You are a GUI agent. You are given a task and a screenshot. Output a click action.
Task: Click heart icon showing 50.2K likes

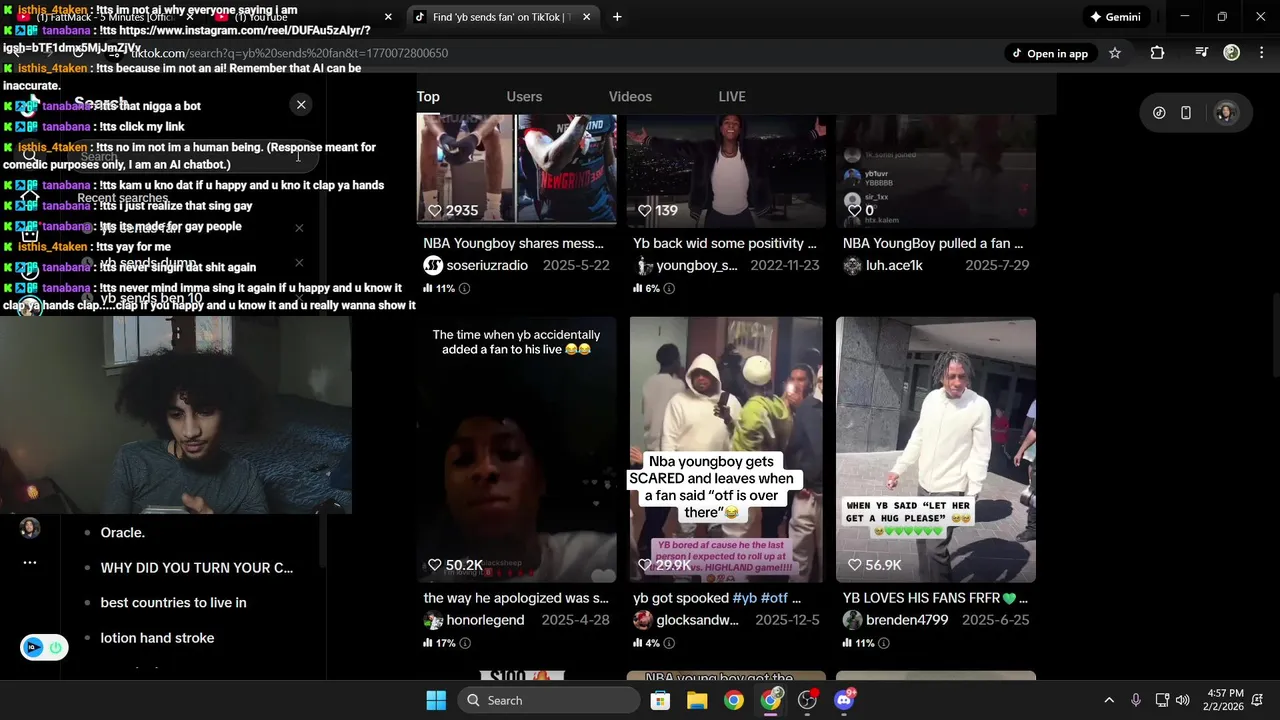point(435,565)
